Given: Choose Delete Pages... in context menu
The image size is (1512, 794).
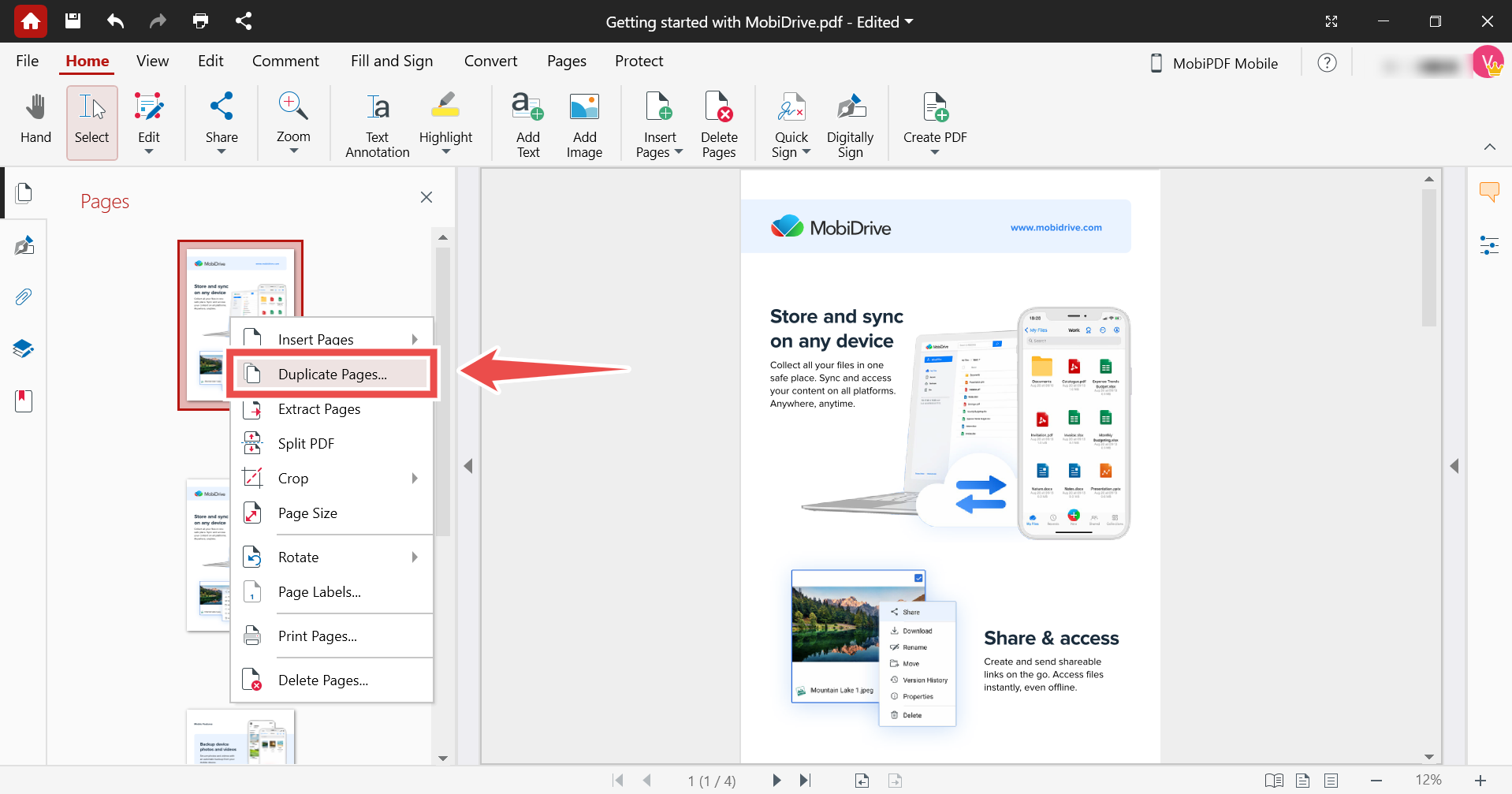Looking at the screenshot, I should [x=332, y=680].
